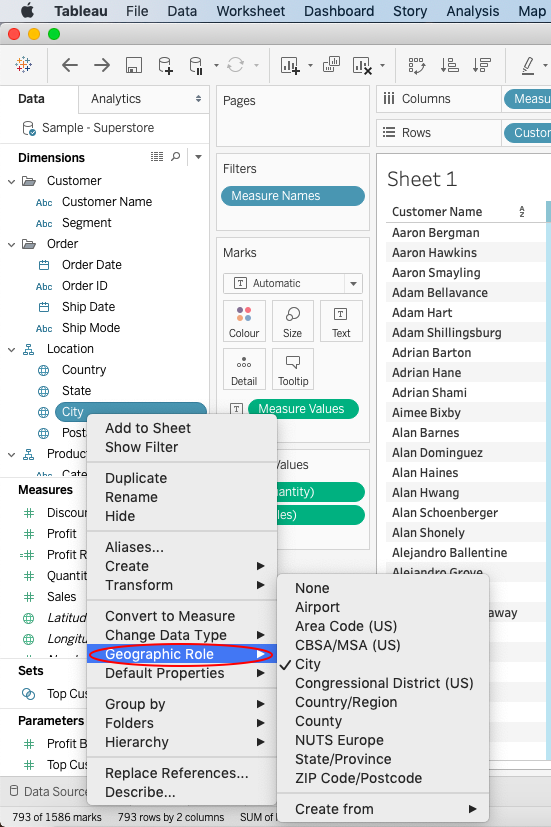Select ZIP Code/Postcode geographic role

coord(359,778)
